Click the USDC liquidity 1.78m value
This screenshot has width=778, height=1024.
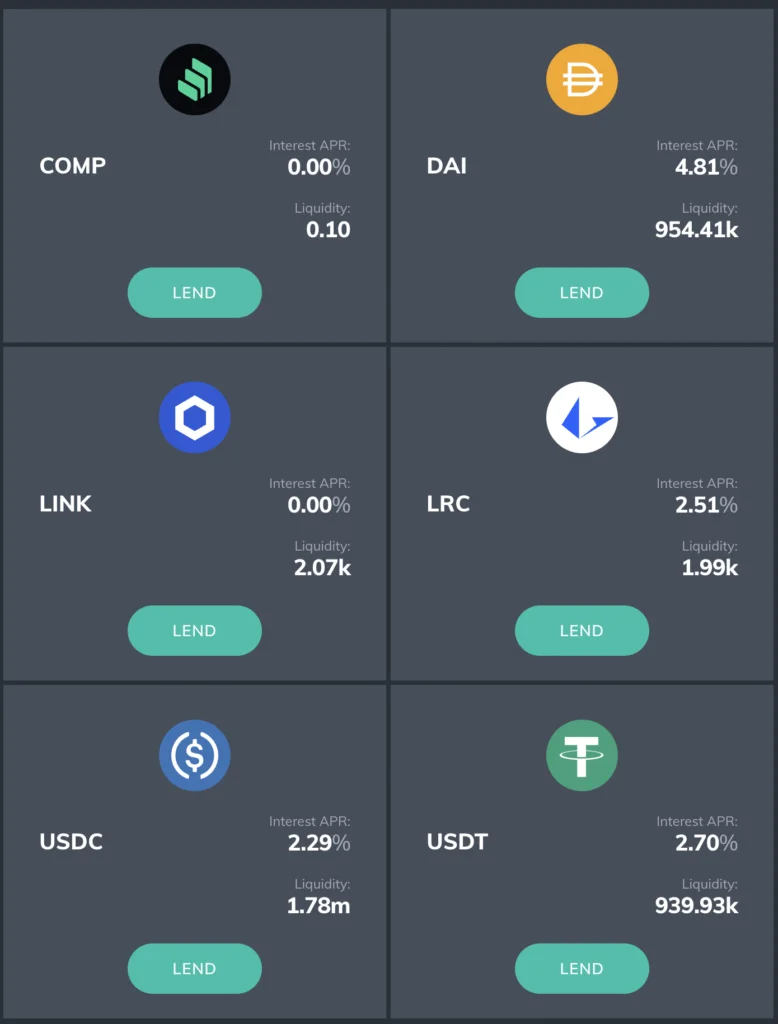pyautogui.click(x=319, y=906)
